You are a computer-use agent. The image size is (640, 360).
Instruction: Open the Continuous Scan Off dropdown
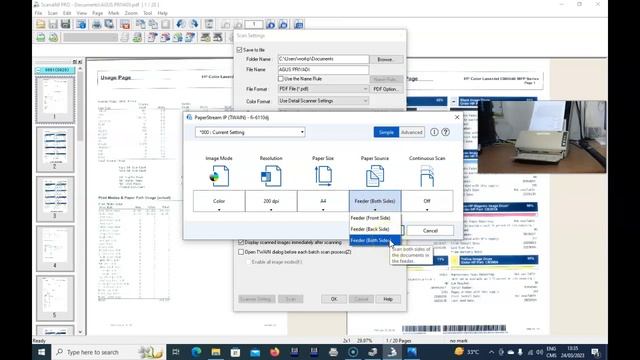pos(427,201)
